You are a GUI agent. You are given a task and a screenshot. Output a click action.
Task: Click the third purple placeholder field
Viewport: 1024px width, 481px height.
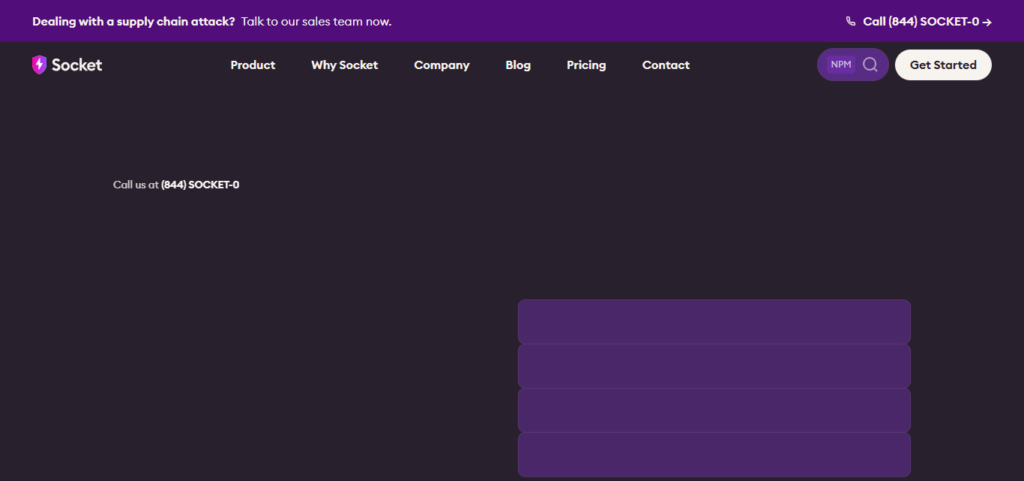714,411
